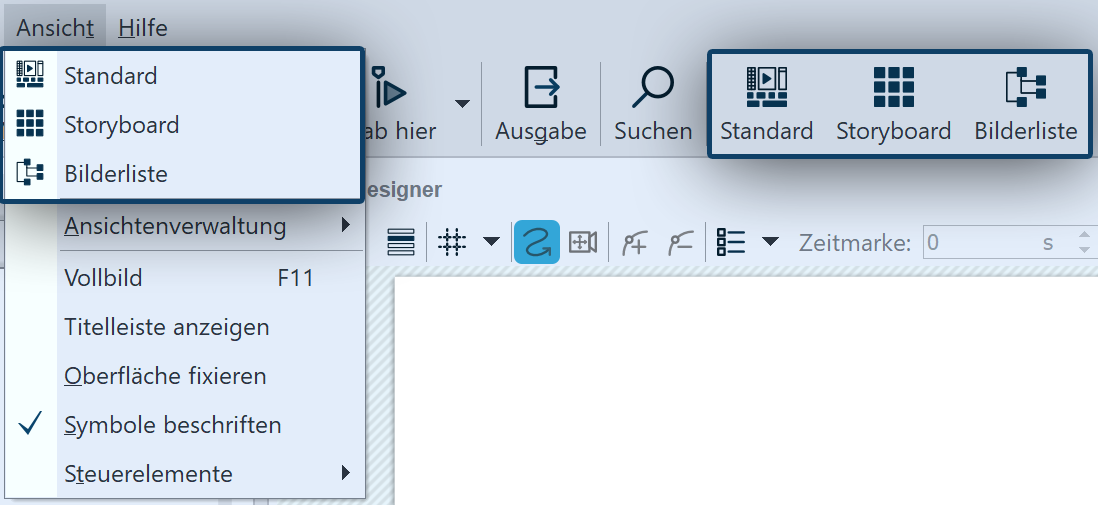Image resolution: width=1098 pixels, height=505 pixels.
Task: Click the Zeitmarke label
Action: pyautogui.click(x=855, y=243)
